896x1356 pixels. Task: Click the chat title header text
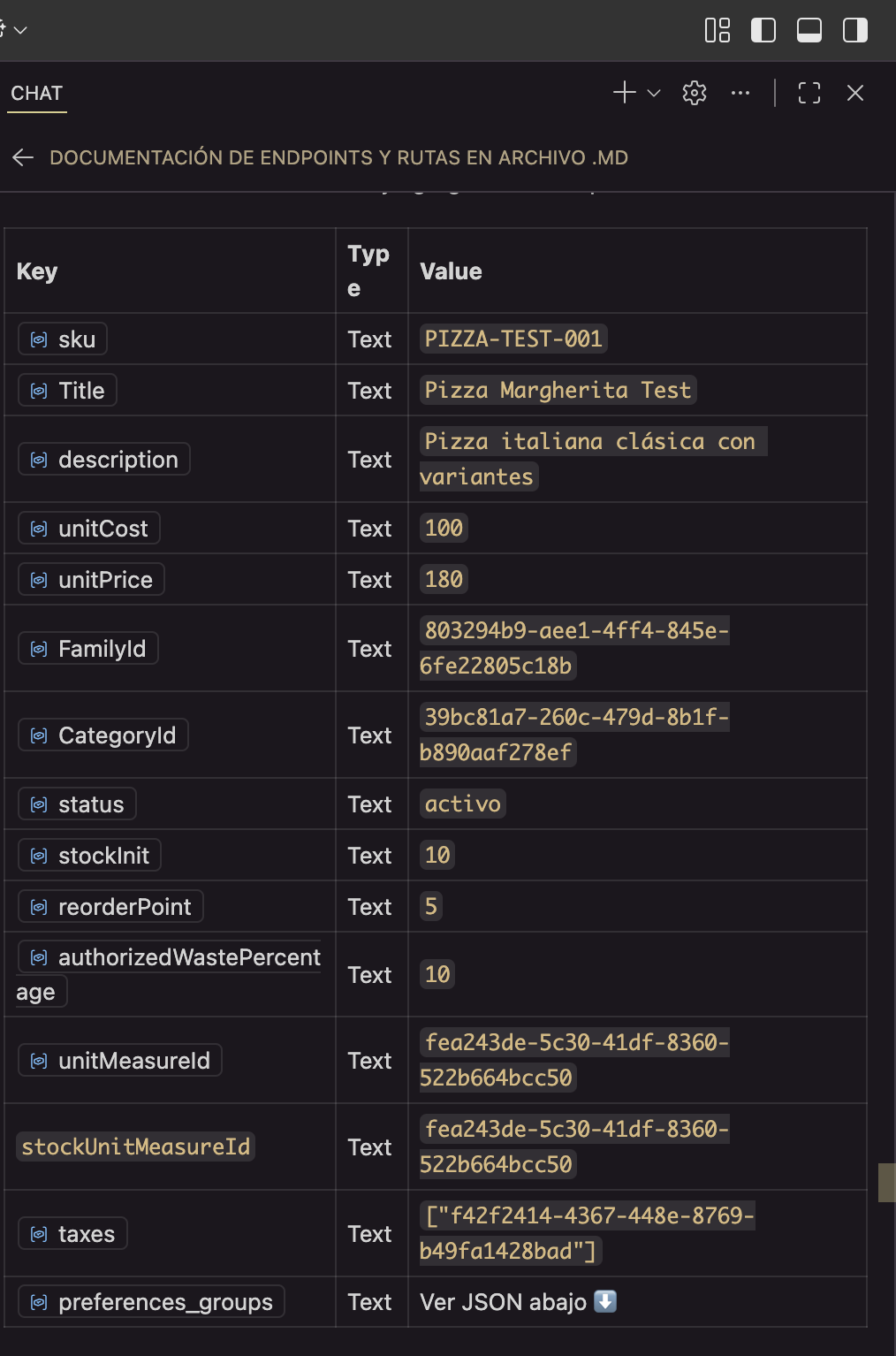(x=338, y=157)
